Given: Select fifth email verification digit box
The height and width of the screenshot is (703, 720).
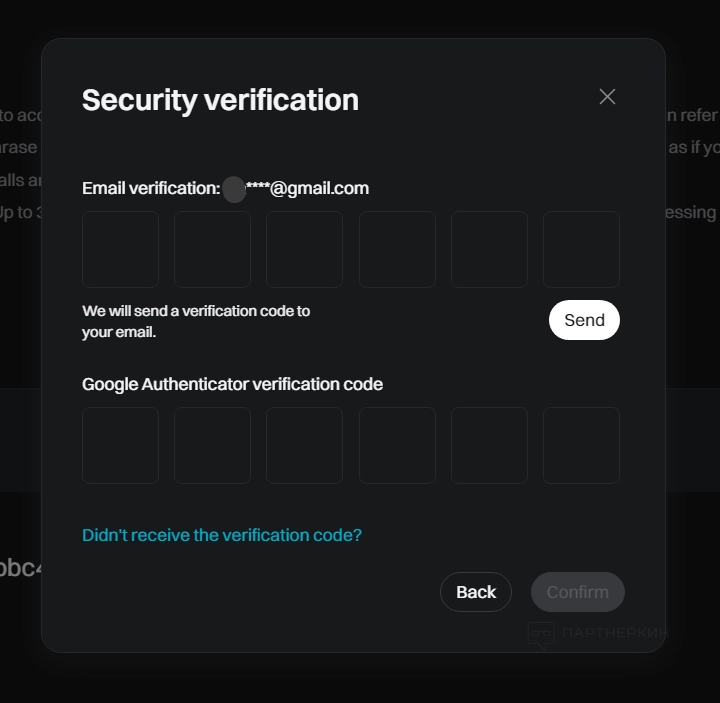Looking at the screenshot, I should coord(489,249).
